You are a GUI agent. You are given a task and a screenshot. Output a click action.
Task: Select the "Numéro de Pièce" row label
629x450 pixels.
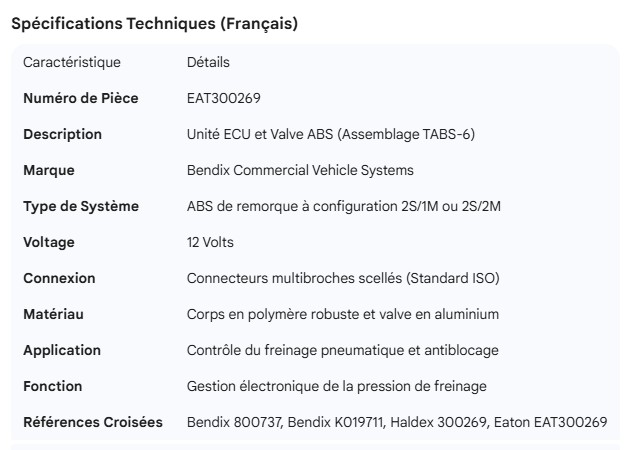click(x=81, y=98)
